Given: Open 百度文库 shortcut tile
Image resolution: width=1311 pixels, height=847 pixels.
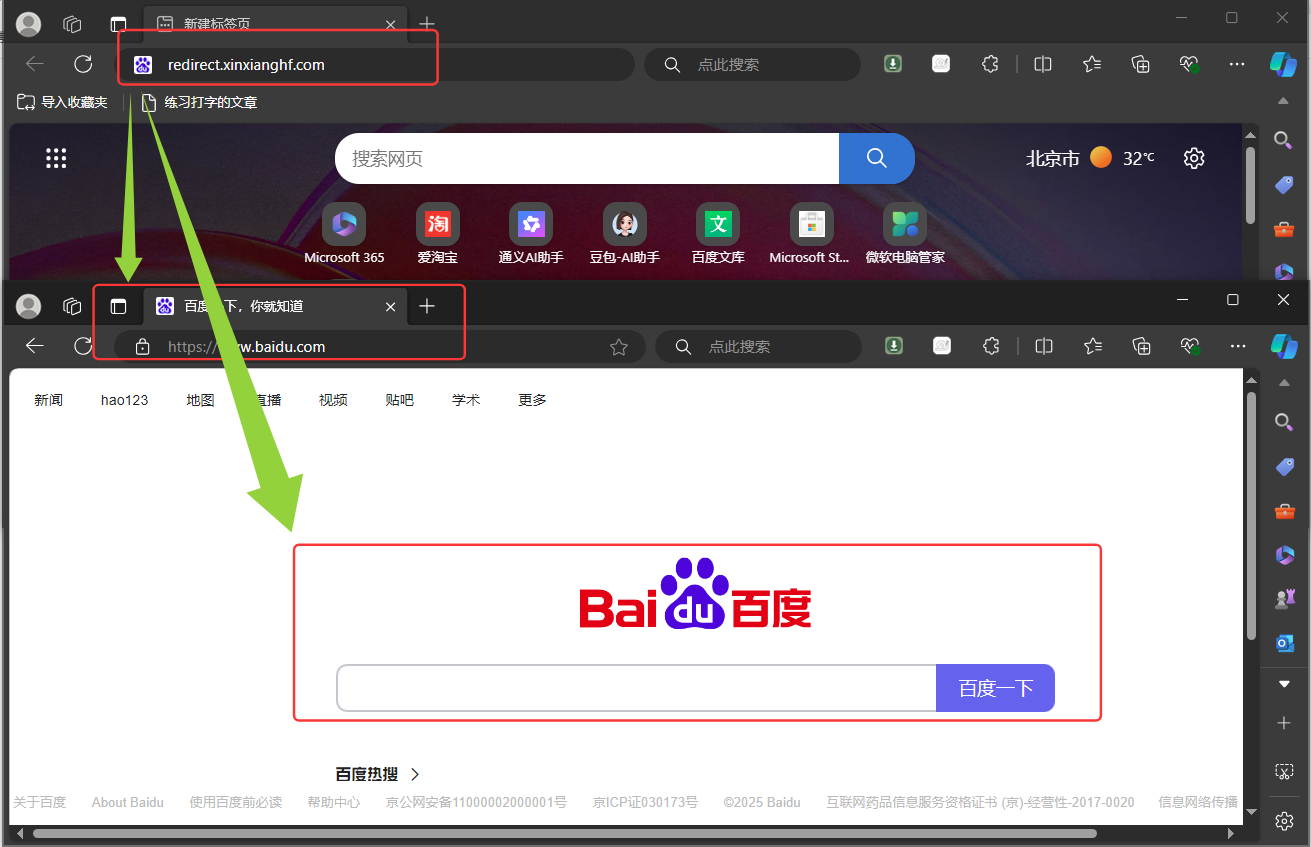Looking at the screenshot, I should click(x=718, y=234).
